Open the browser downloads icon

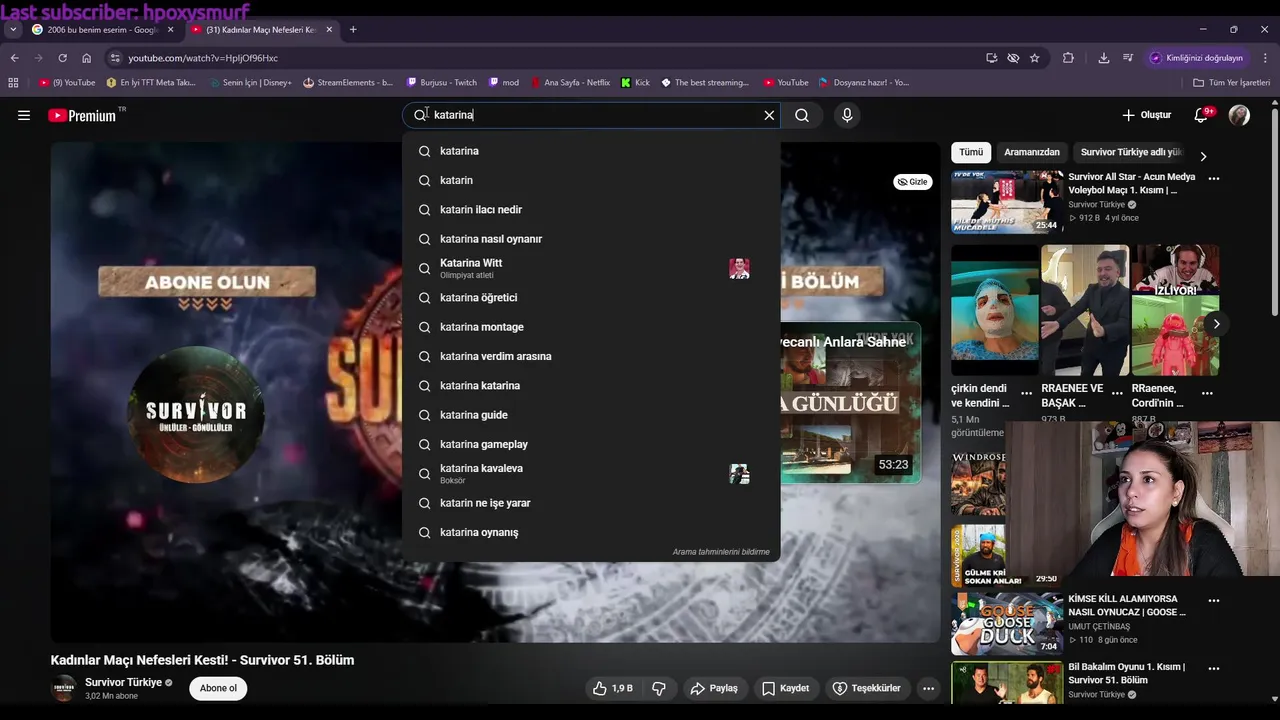[x=1104, y=58]
